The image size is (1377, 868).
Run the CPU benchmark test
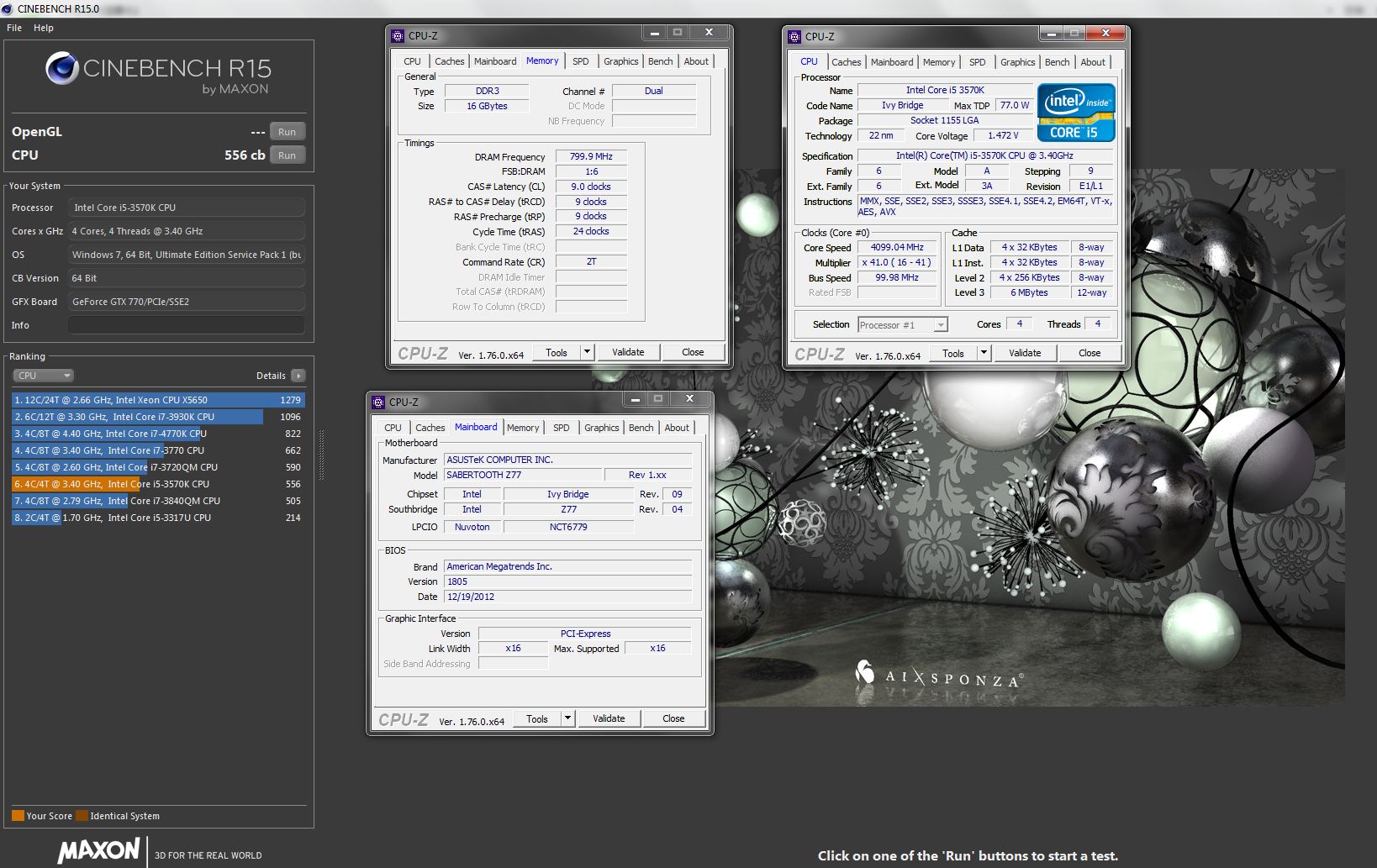click(x=288, y=155)
